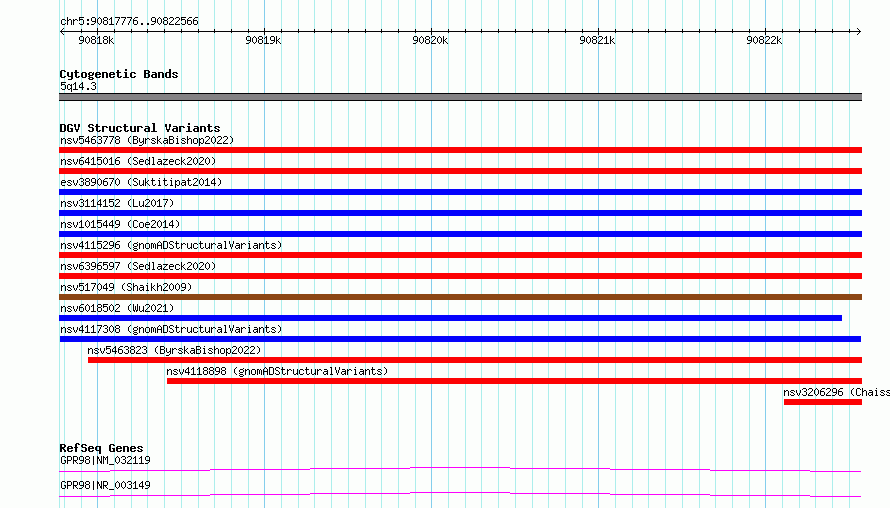890x508 pixels.
Task: Click the red bar under nsv6415016
Action: tap(460, 171)
